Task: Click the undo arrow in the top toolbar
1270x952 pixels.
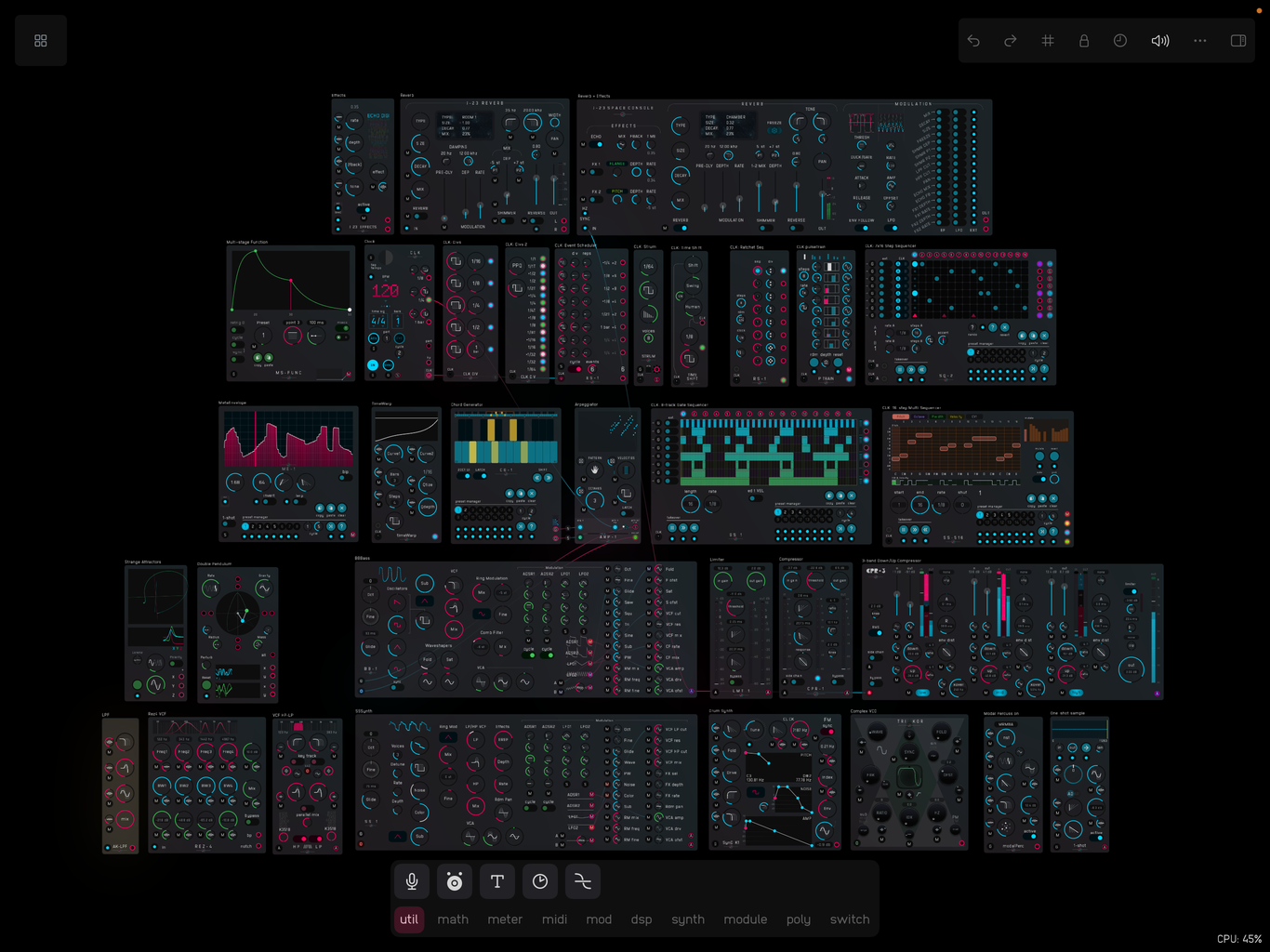Action: pos(973,41)
